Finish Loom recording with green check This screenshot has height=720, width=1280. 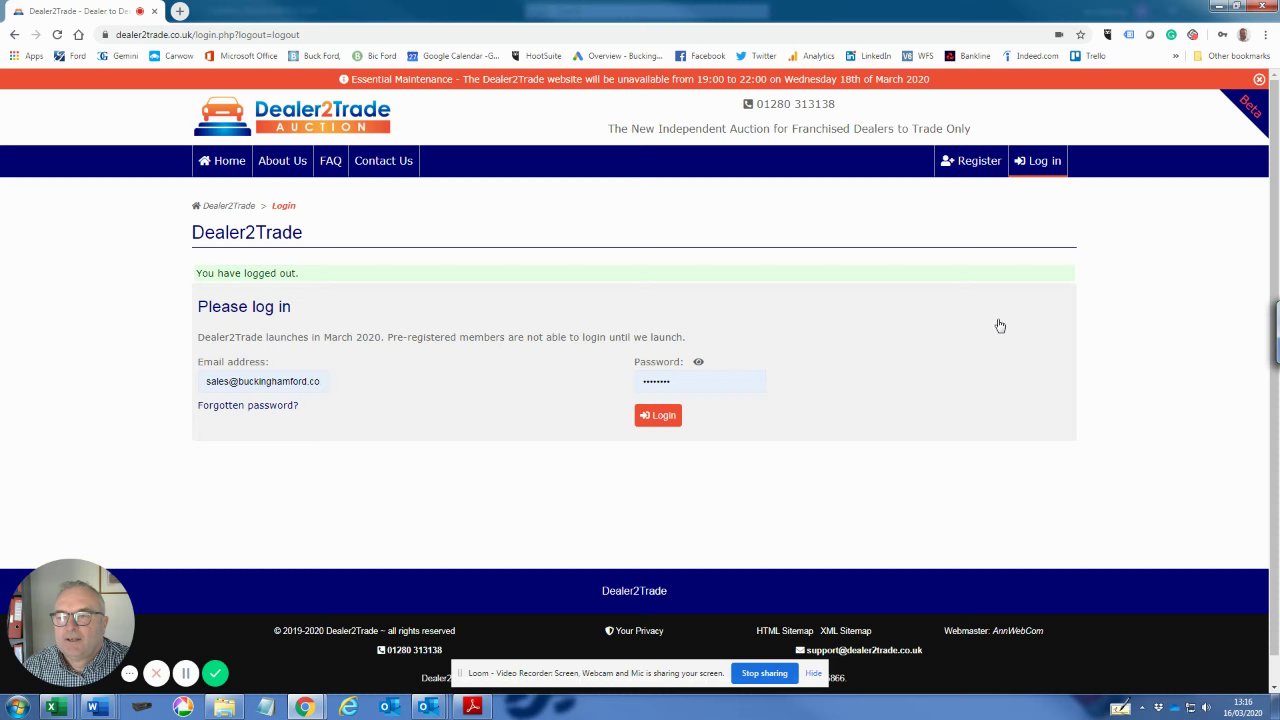(215, 674)
